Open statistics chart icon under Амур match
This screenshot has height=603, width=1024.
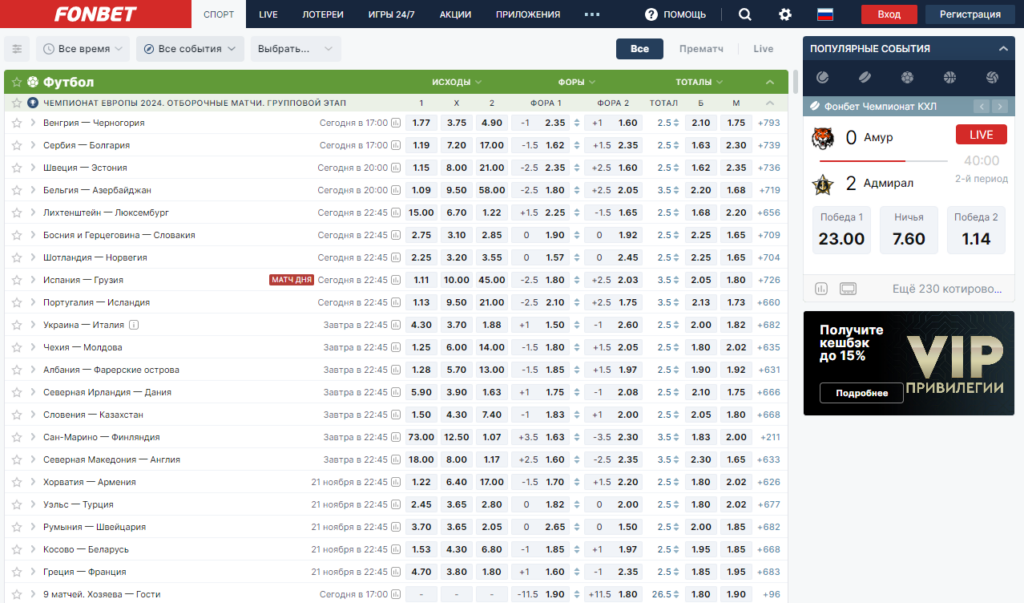[x=821, y=289]
